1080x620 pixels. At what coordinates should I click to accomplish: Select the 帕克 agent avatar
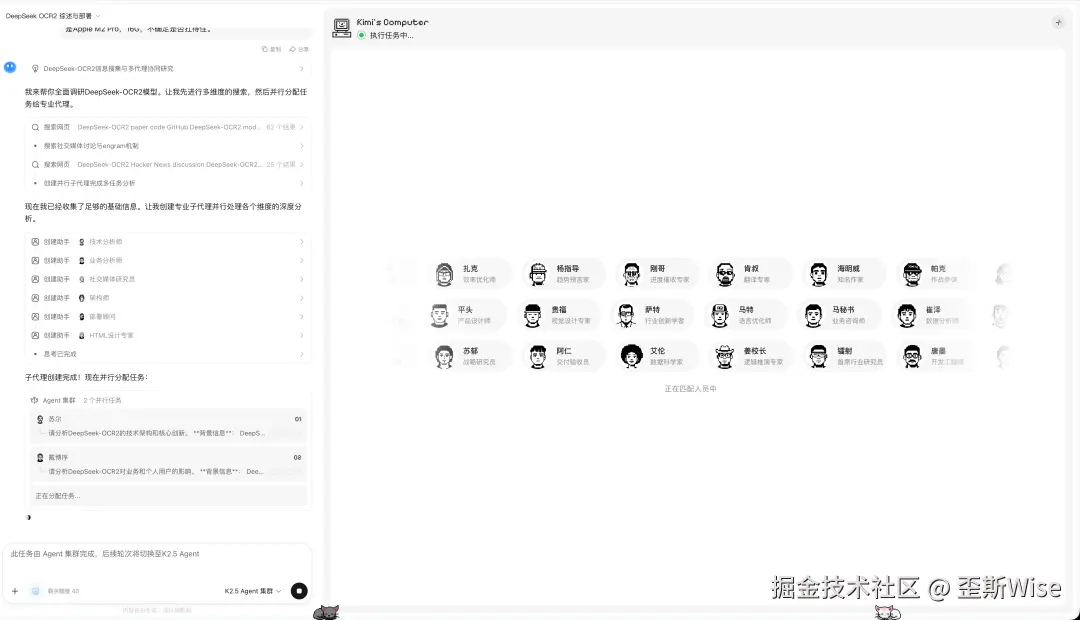click(x=912, y=274)
